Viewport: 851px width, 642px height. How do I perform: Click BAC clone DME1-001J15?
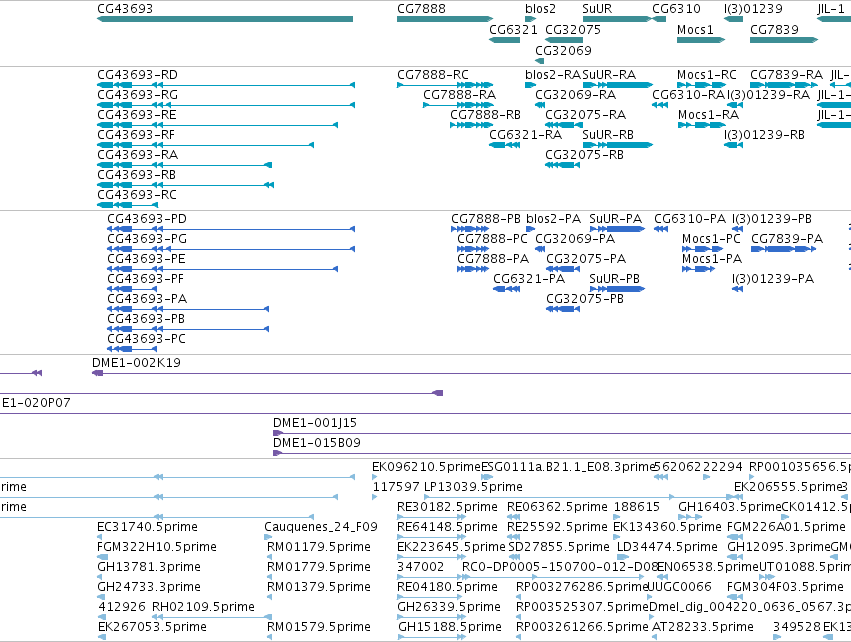[x=315, y=423]
